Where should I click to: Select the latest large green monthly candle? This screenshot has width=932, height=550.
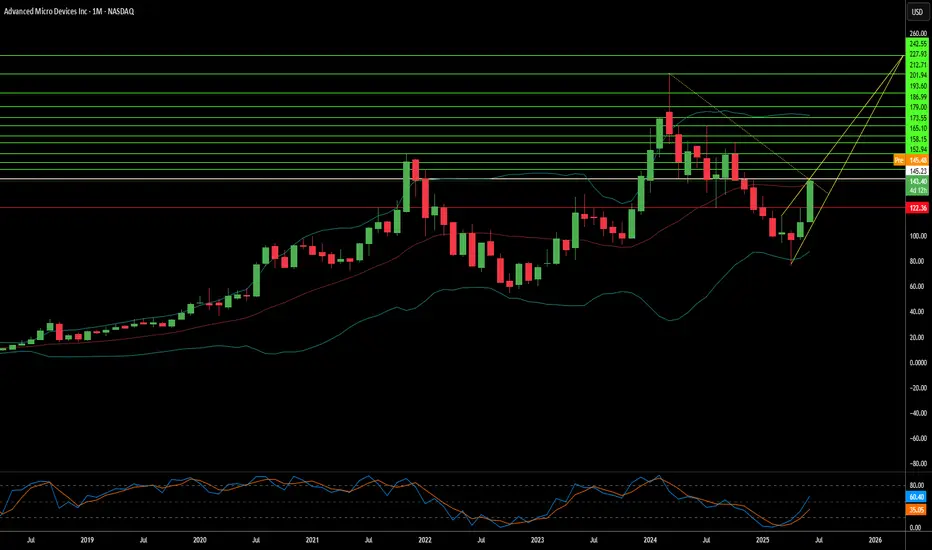(x=810, y=201)
